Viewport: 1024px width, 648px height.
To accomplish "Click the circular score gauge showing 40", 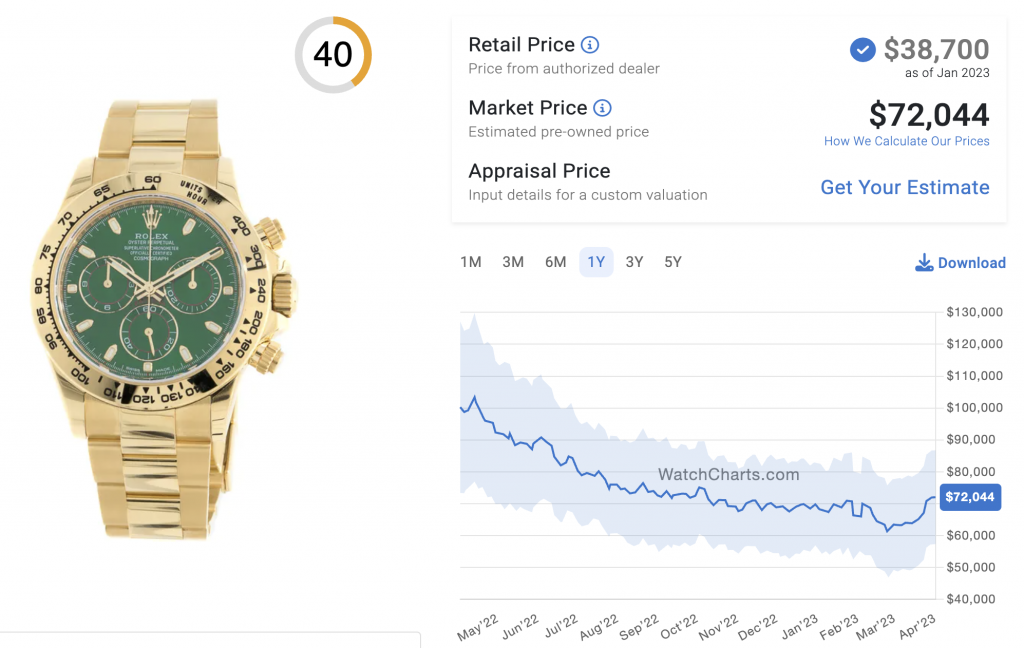I will click(x=333, y=55).
